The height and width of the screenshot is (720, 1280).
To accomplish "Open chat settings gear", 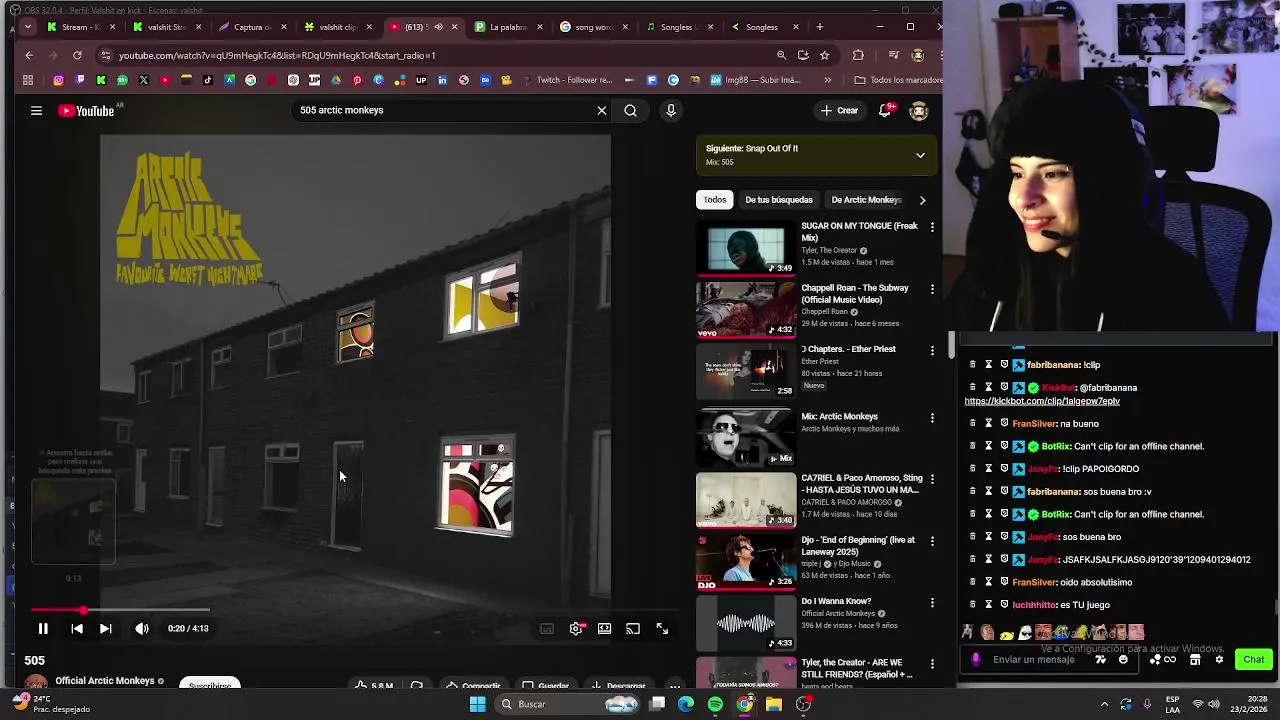I will pyautogui.click(x=1218, y=660).
